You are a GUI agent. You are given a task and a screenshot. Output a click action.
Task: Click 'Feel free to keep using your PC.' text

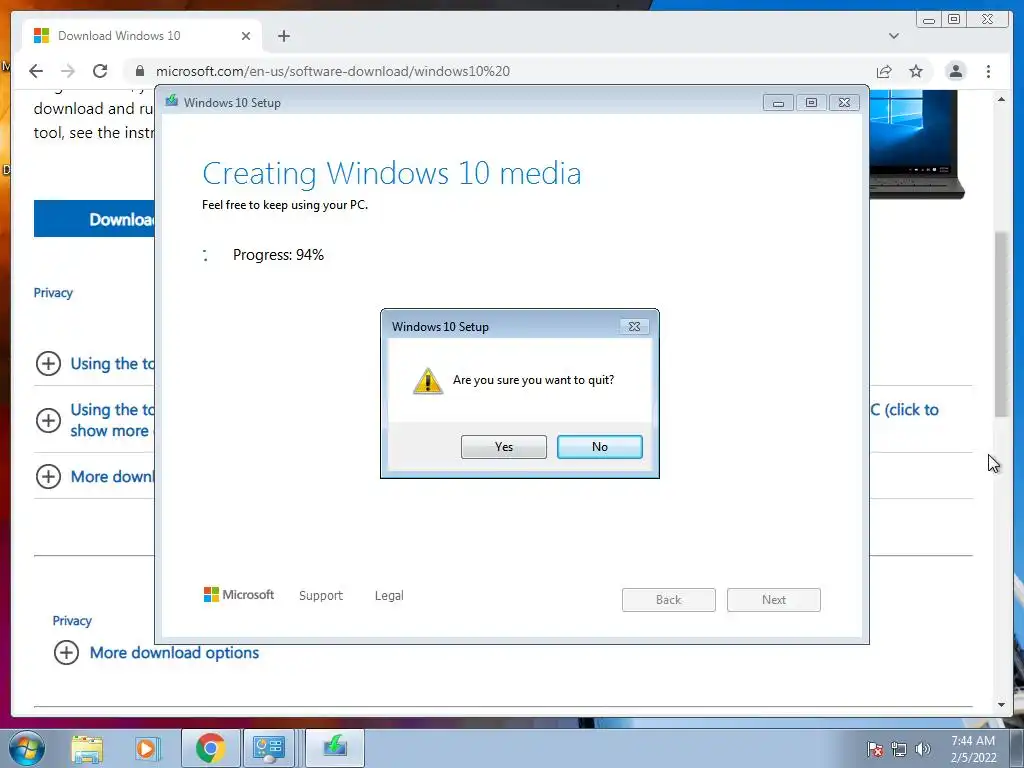(x=285, y=205)
